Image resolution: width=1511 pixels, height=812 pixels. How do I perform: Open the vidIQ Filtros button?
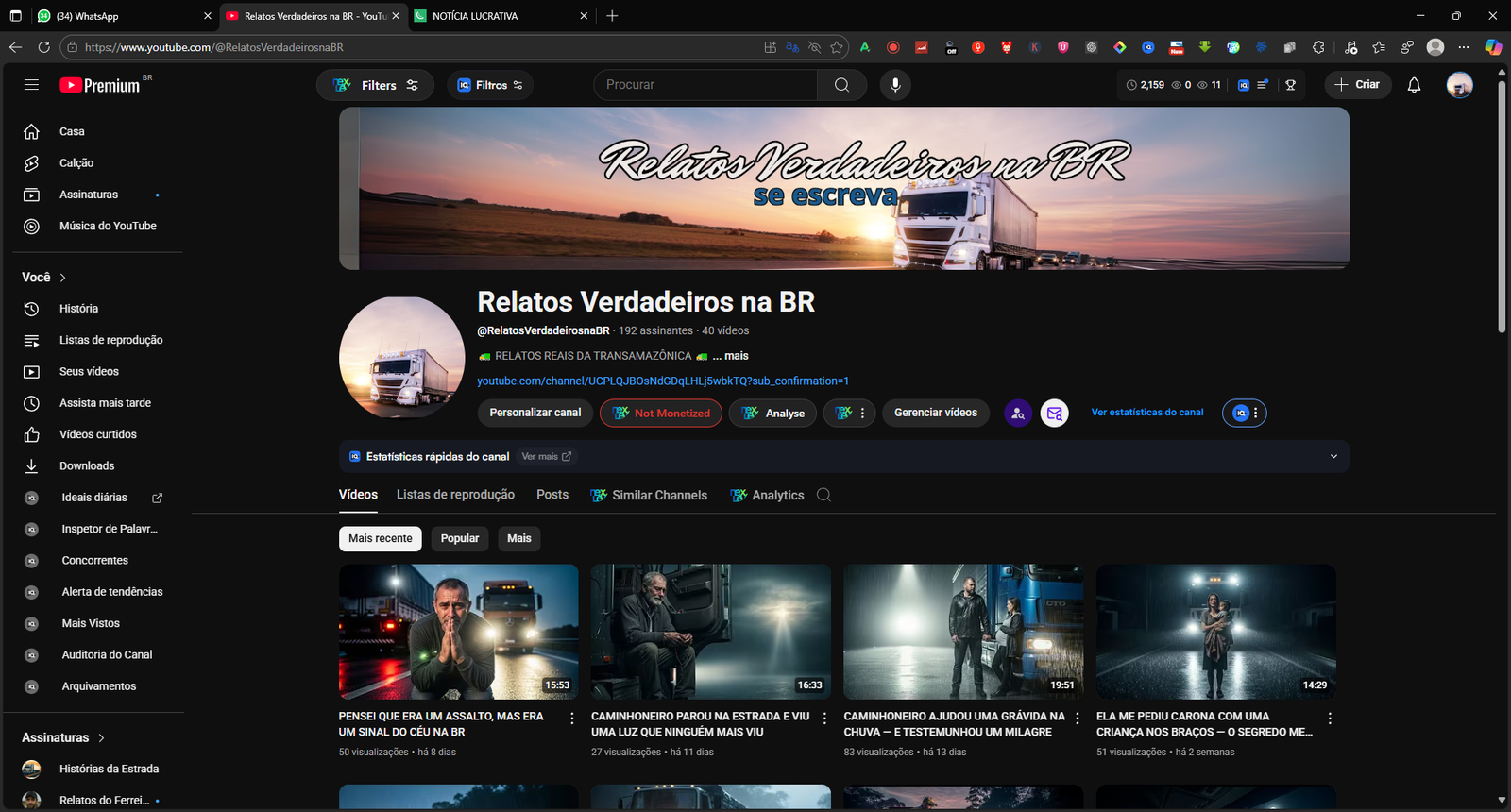point(490,85)
